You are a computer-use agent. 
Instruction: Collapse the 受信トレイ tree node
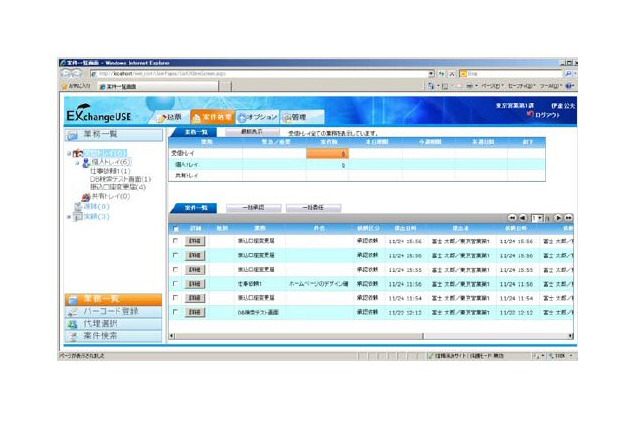pyautogui.click(x=69, y=153)
